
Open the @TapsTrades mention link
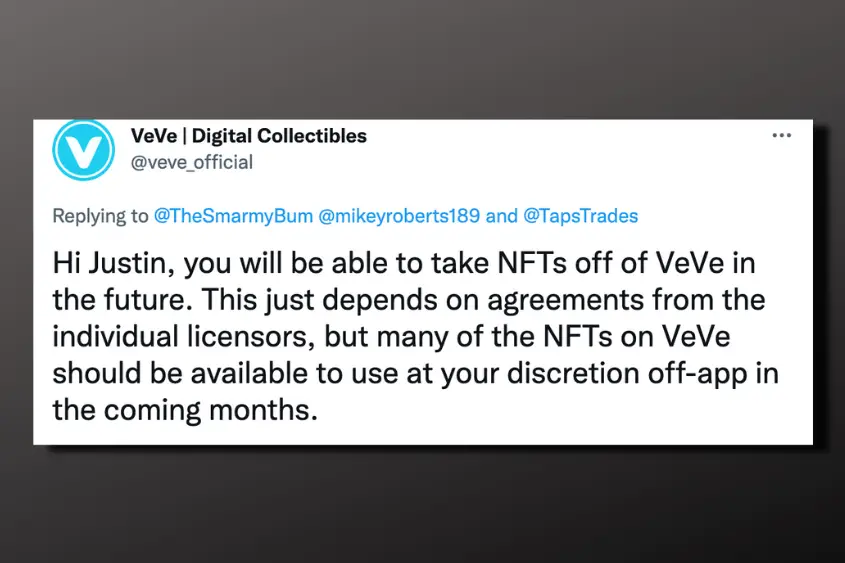pos(581,216)
